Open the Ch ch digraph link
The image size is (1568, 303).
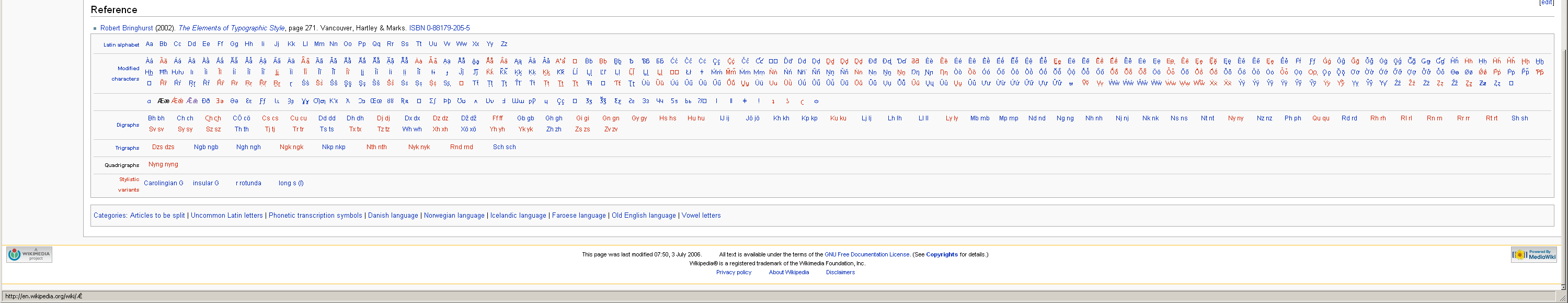click(185, 118)
